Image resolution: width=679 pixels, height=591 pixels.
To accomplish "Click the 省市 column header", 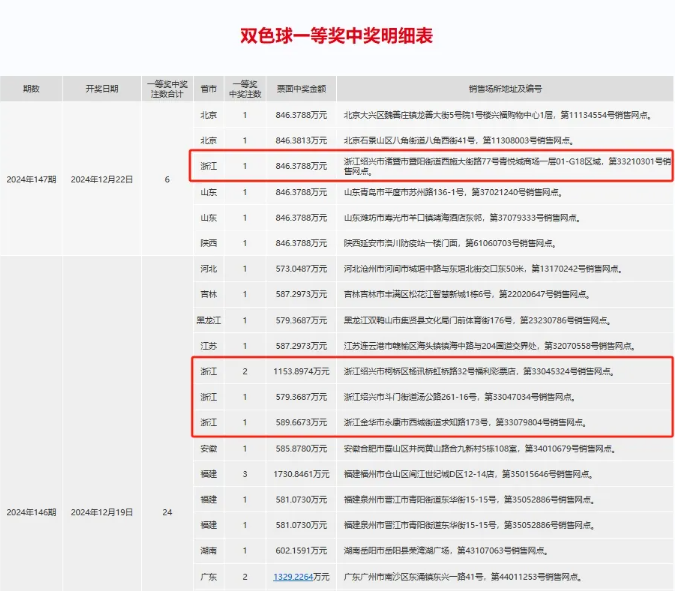I will click(x=208, y=89).
